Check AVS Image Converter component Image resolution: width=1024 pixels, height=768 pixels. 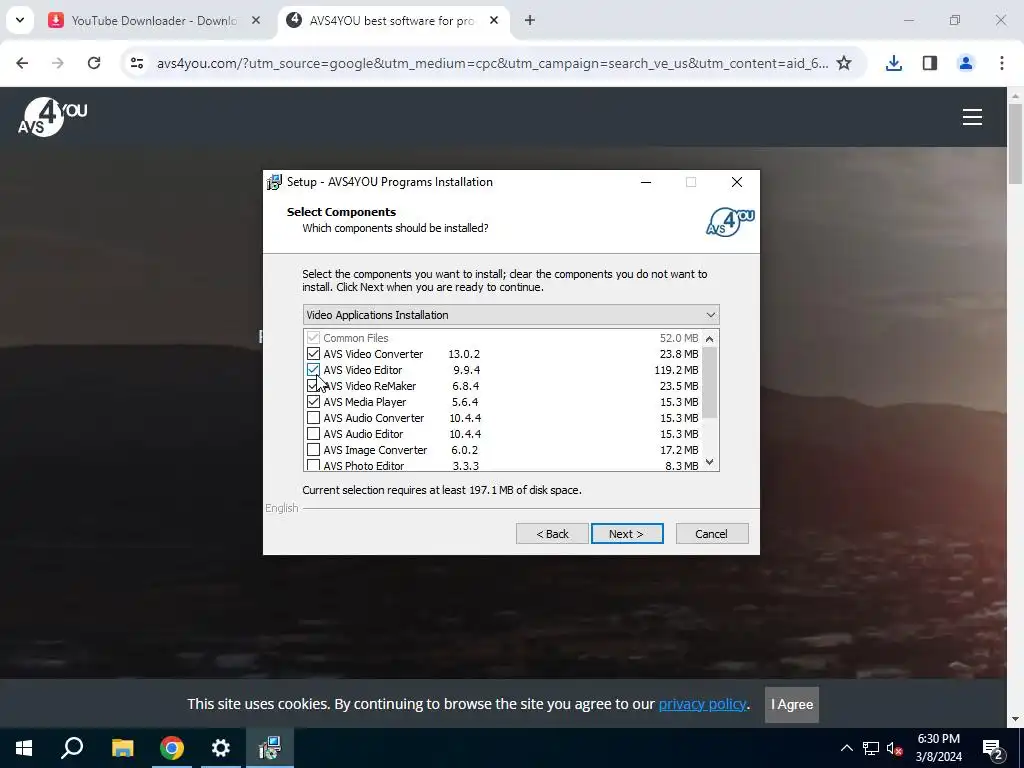coord(313,450)
